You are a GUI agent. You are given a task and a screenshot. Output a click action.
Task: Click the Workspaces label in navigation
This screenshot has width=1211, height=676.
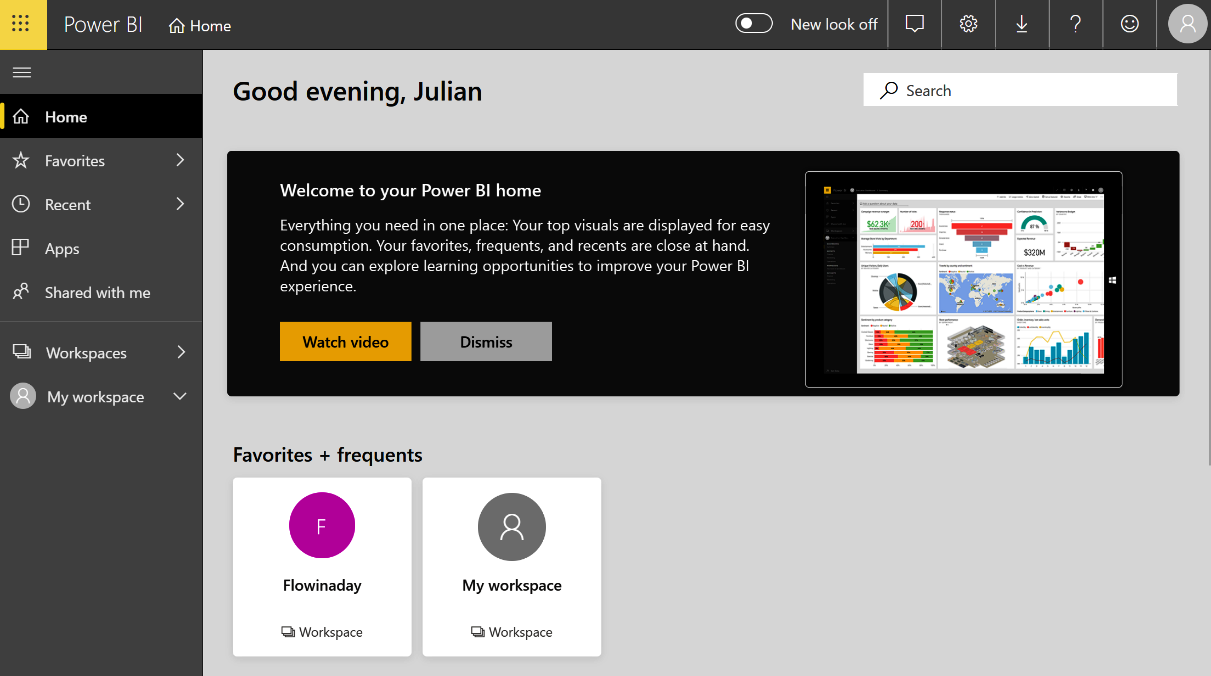86,353
